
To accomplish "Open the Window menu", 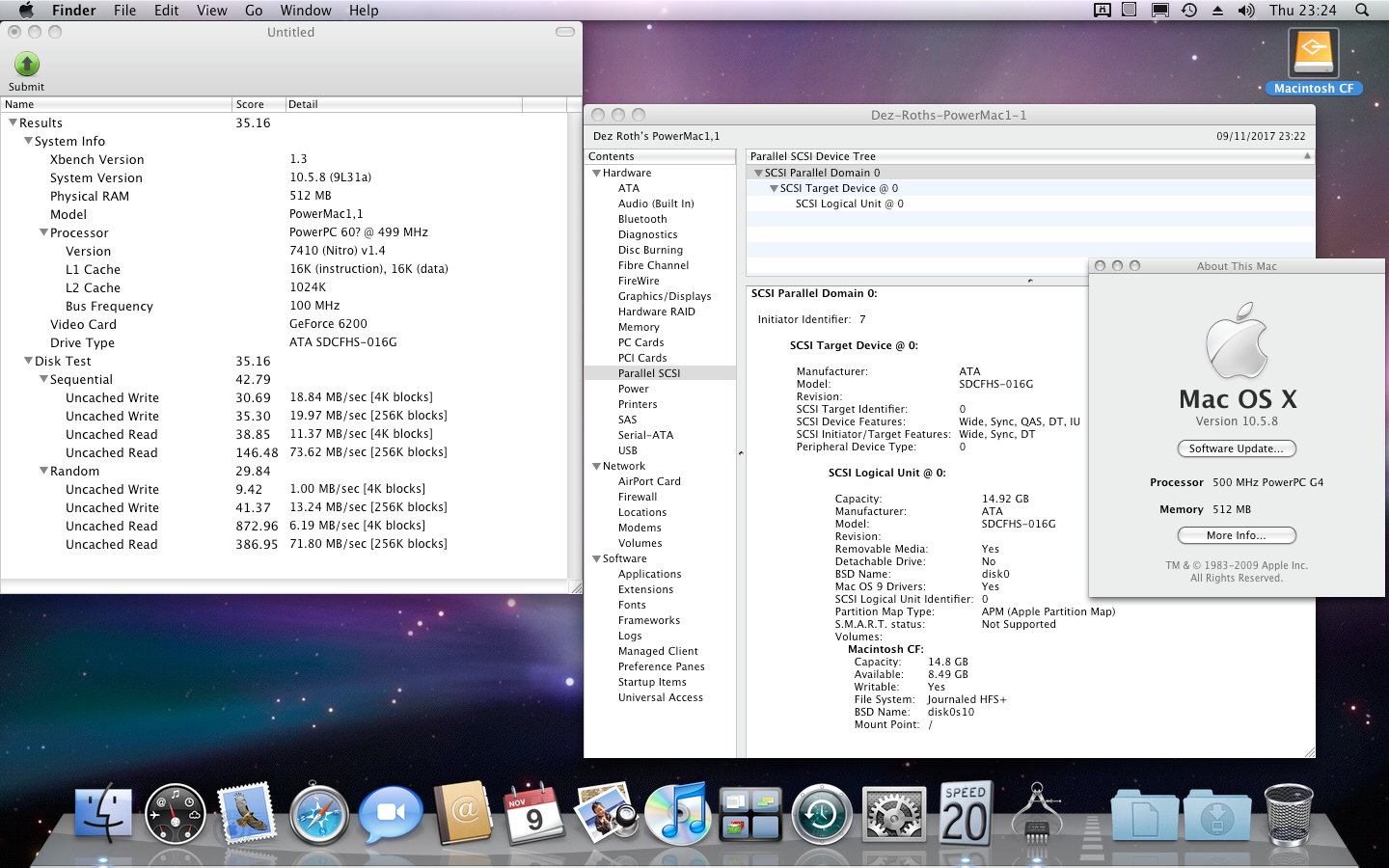I will click(305, 11).
